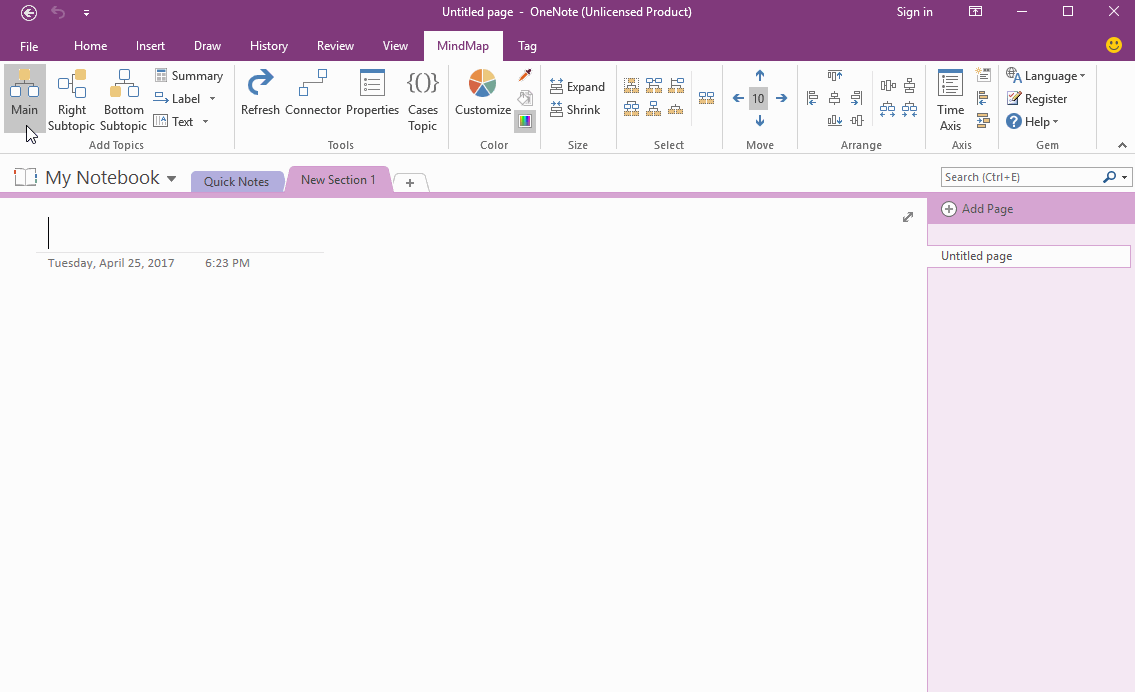Screen dimensions: 1135x692
Task: Move selection left with the left arrow
Action: pos(738,98)
